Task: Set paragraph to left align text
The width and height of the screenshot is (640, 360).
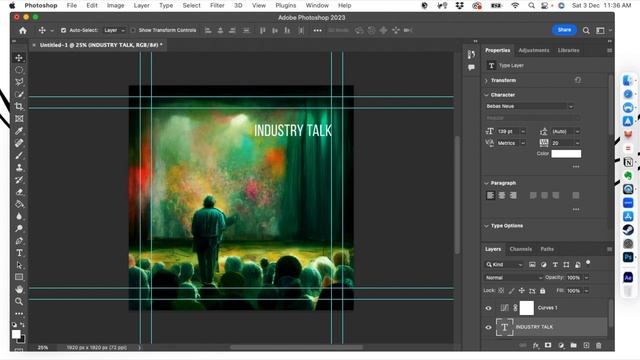Action: (490, 196)
